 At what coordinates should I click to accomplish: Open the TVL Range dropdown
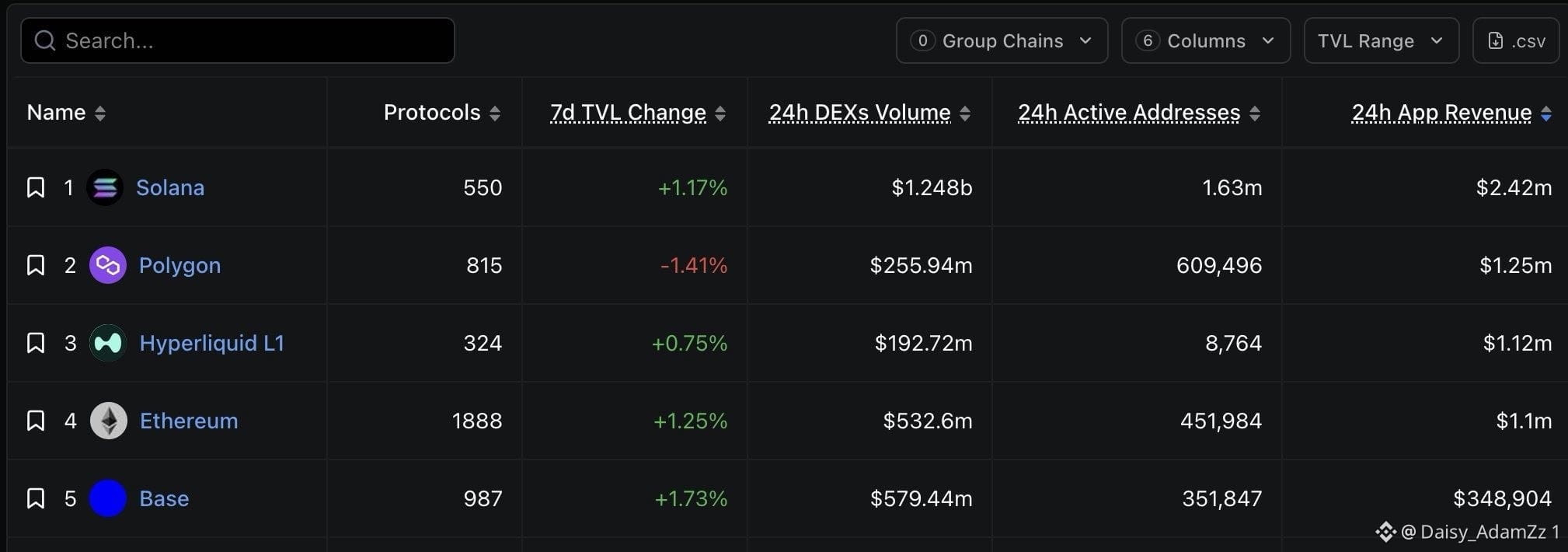pyautogui.click(x=1382, y=40)
